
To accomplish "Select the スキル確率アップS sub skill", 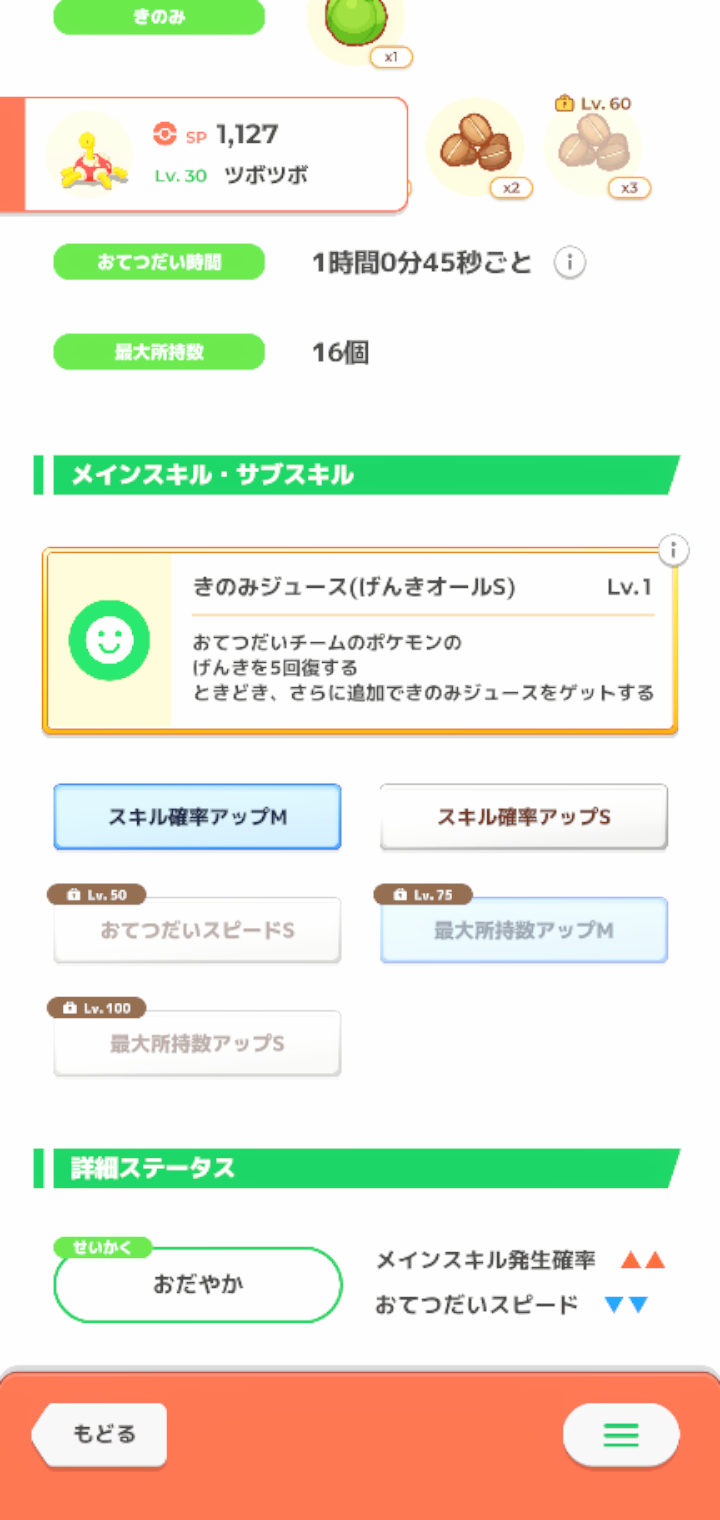I will coord(523,817).
